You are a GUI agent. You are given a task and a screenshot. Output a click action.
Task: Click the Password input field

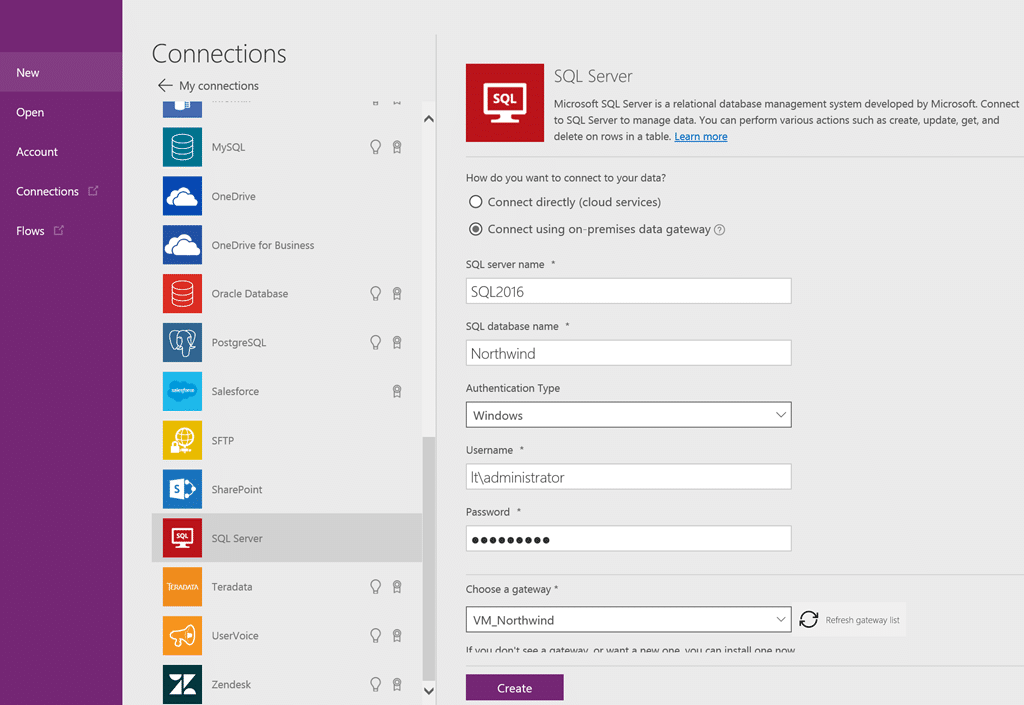628,539
